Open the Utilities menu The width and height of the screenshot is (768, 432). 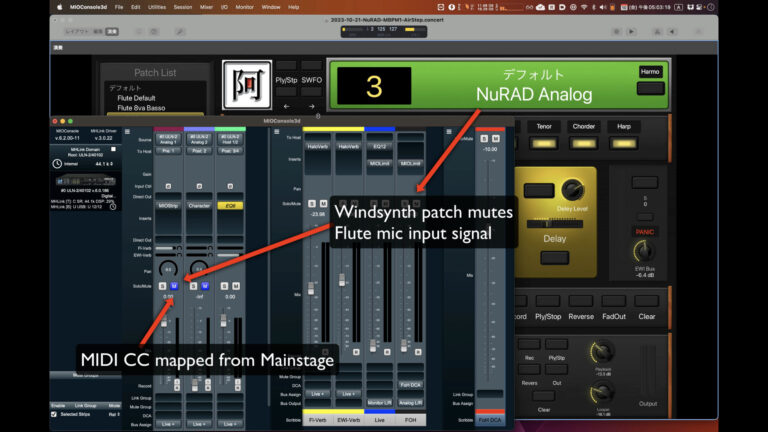(157, 7)
